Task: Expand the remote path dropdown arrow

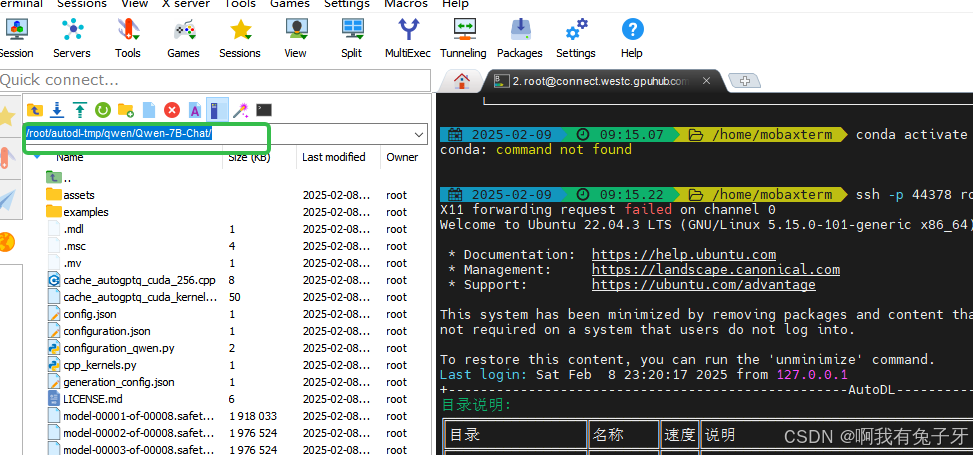Action: (x=419, y=134)
